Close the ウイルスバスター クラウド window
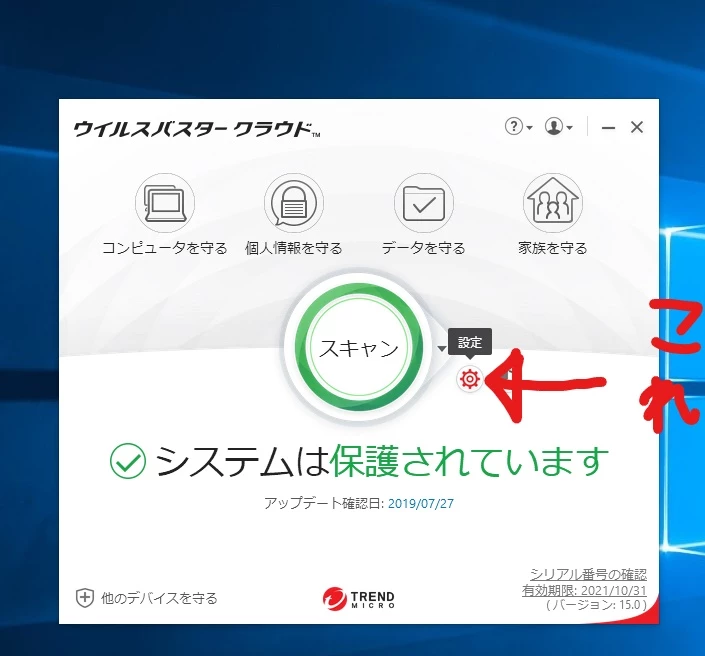The image size is (705, 656). pyautogui.click(x=637, y=127)
